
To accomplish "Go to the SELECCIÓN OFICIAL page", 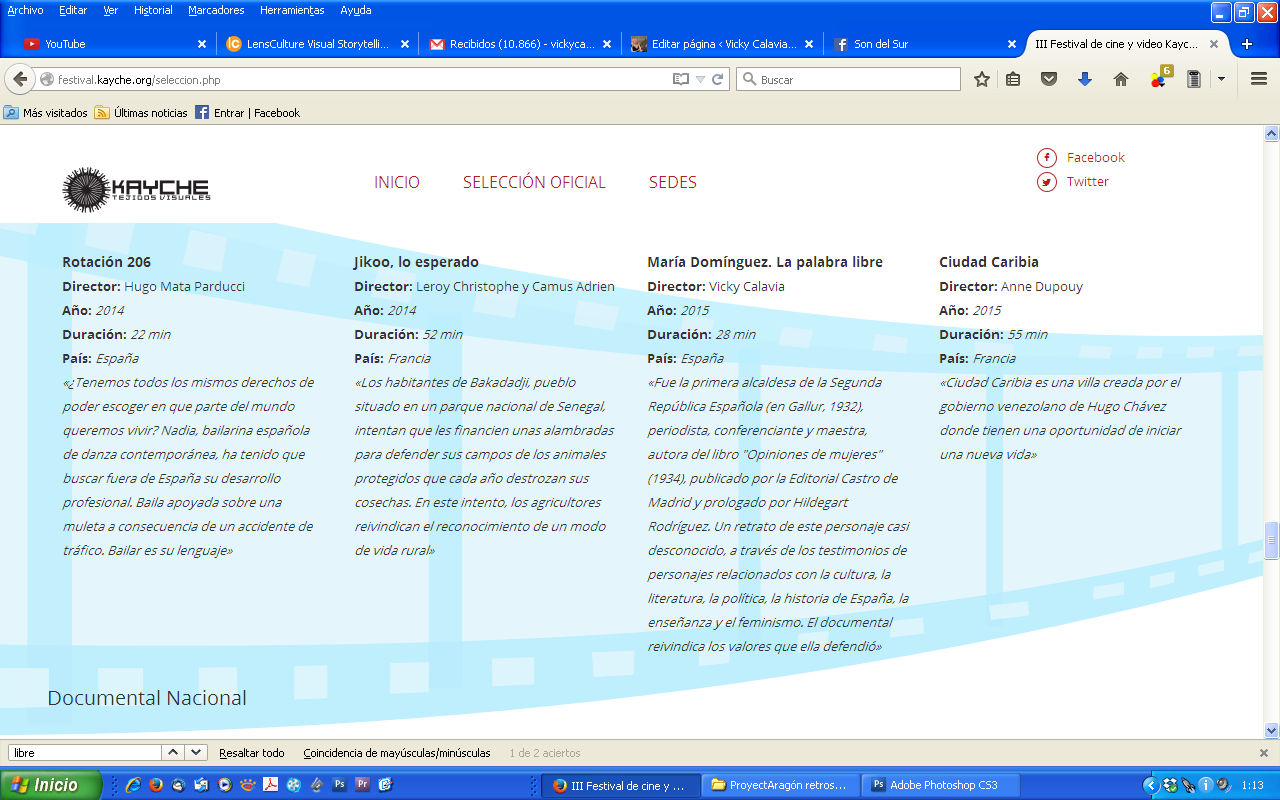I will tap(534, 182).
